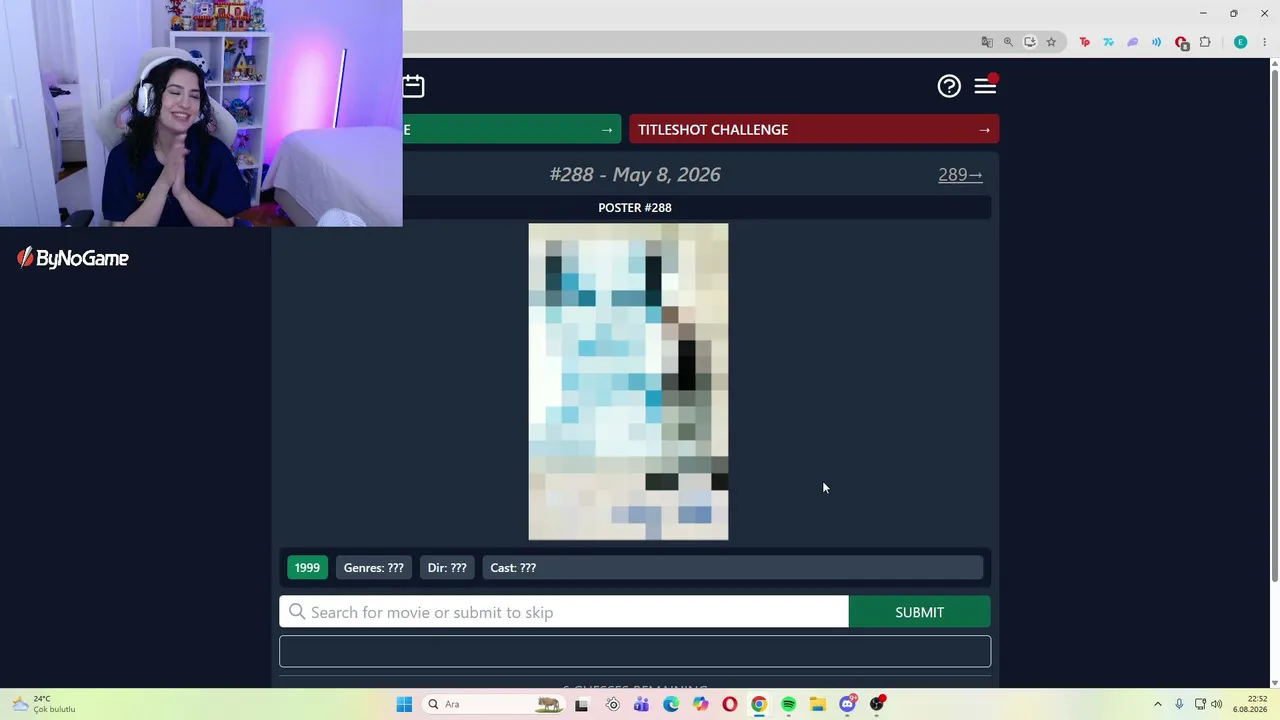Open File Explorer from taskbar
This screenshot has width=1280, height=720.
point(818,704)
